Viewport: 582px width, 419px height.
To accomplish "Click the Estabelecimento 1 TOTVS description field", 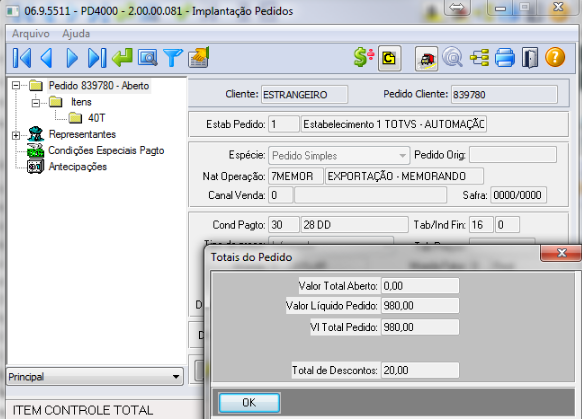I will 394,124.
